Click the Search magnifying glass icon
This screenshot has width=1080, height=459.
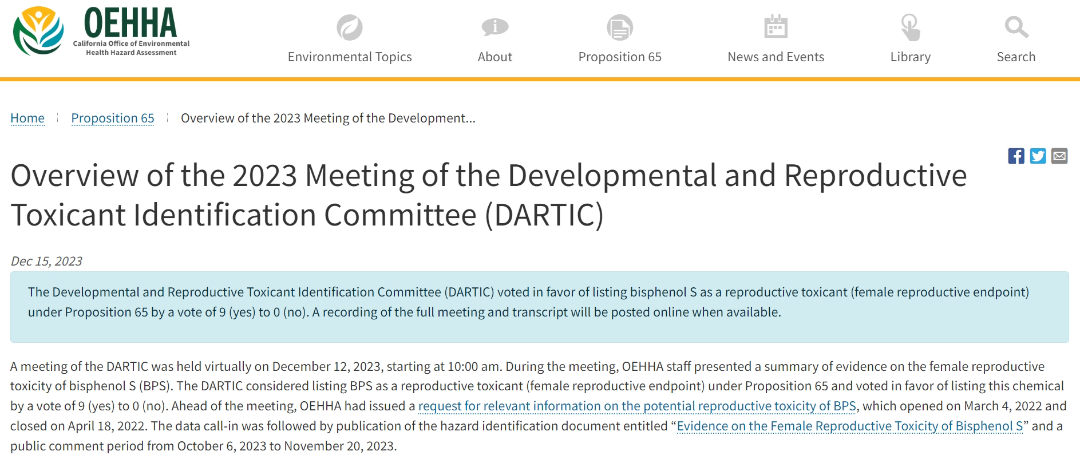tap(1016, 27)
